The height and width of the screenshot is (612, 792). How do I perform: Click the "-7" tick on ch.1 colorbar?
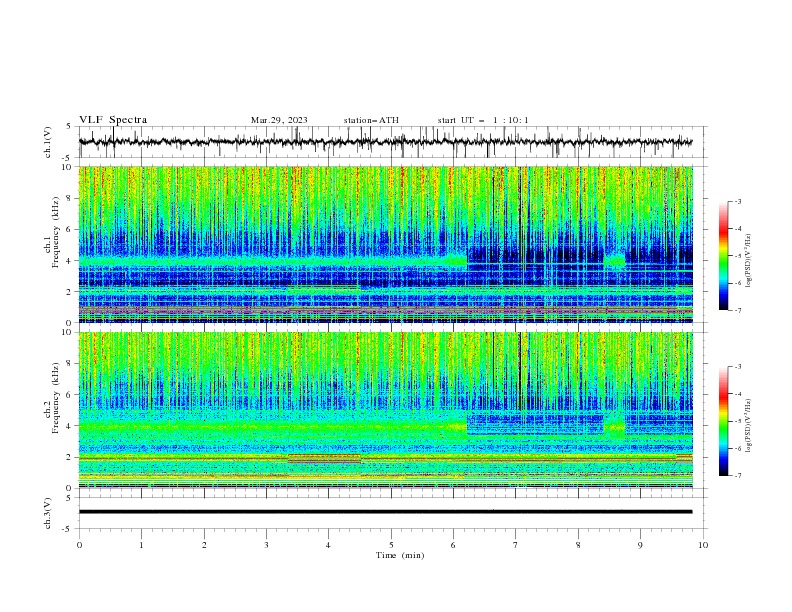737,310
